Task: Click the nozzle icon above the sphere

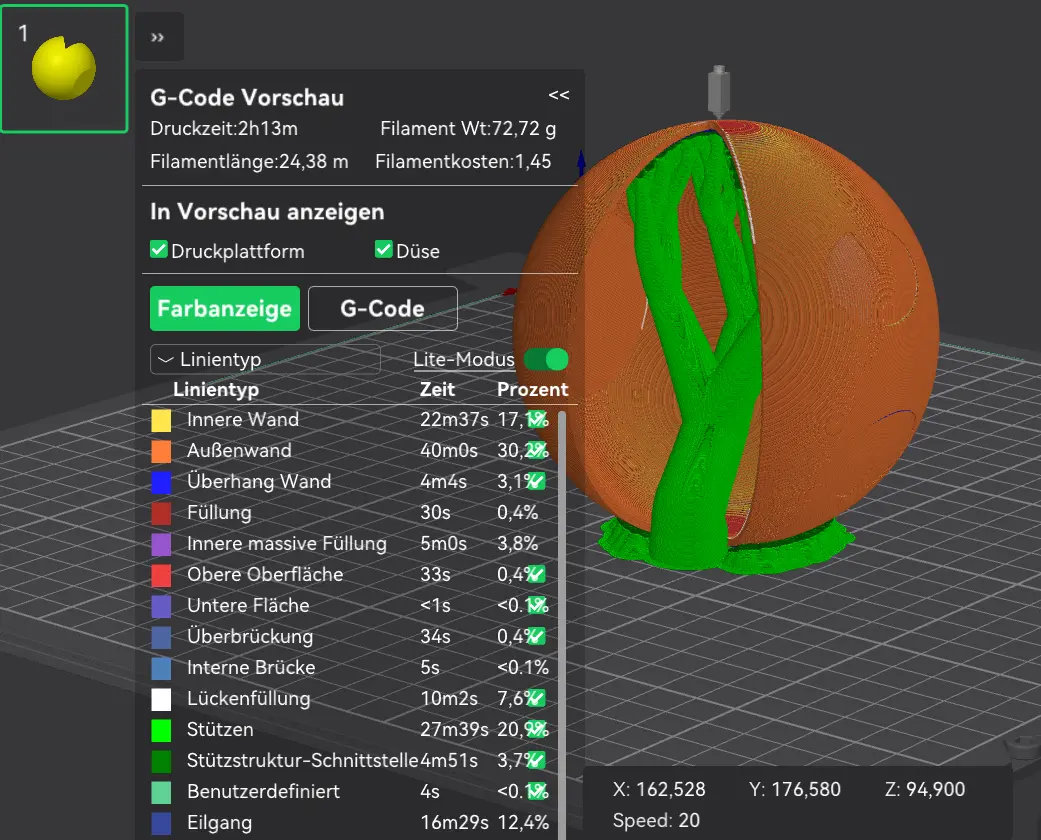Action: click(718, 92)
